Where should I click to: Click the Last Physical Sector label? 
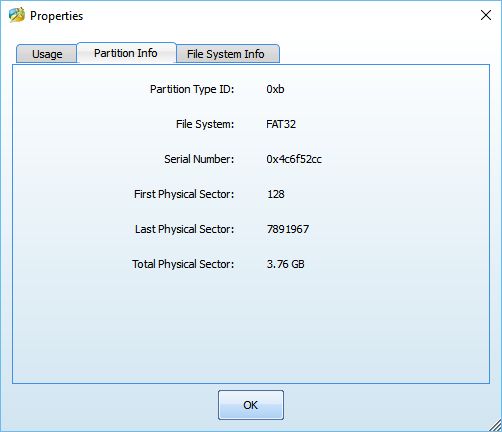184,229
